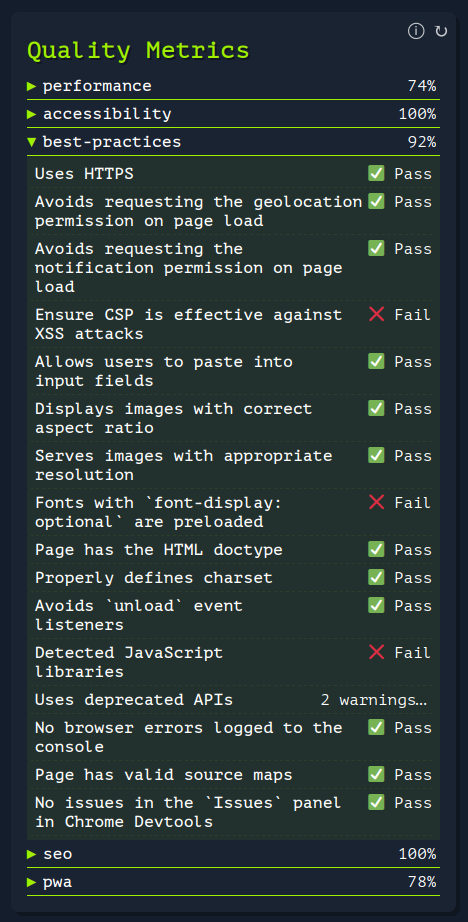Click the red X on font-display audit

[x=376, y=503]
